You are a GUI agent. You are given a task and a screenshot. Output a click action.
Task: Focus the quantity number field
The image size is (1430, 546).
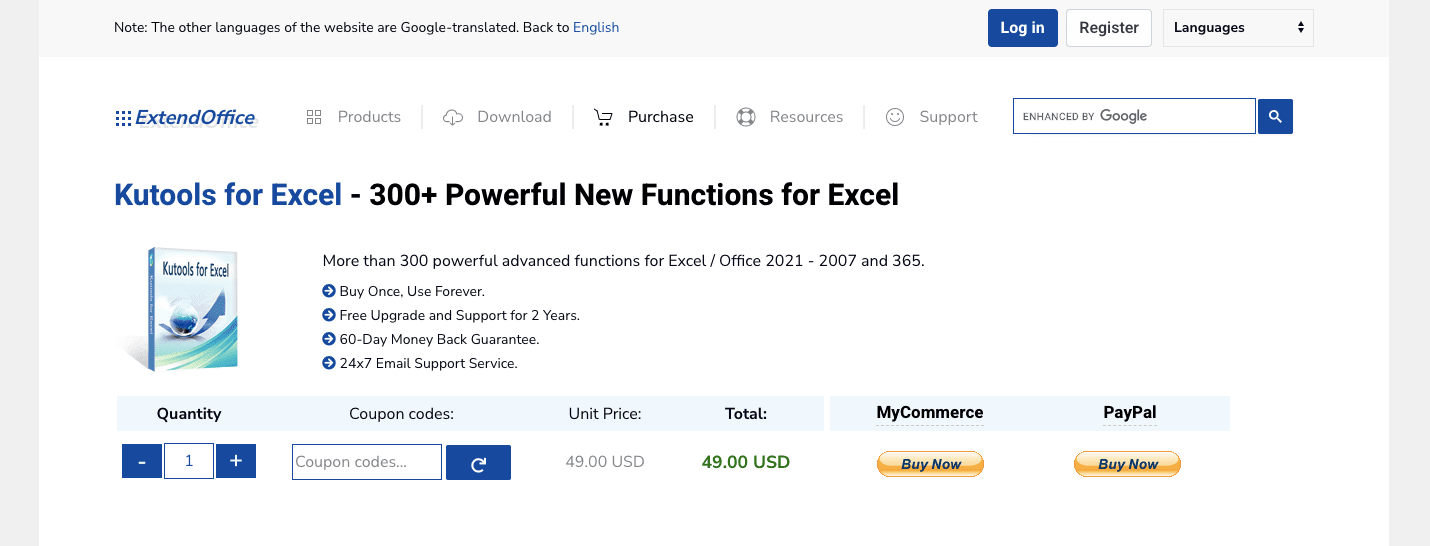(189, 461)
